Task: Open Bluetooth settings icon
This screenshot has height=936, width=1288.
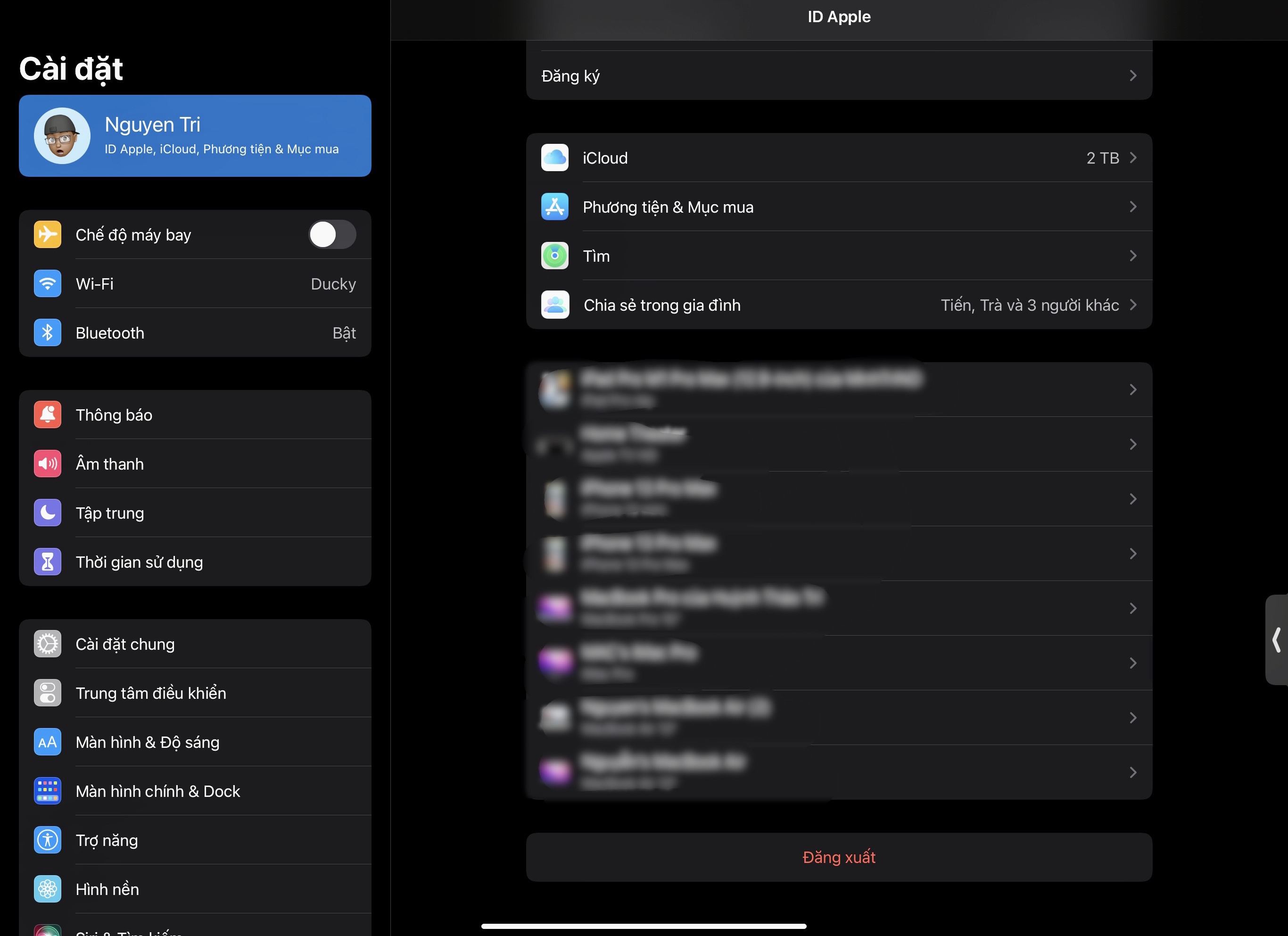Action: (x=48, y=333)
